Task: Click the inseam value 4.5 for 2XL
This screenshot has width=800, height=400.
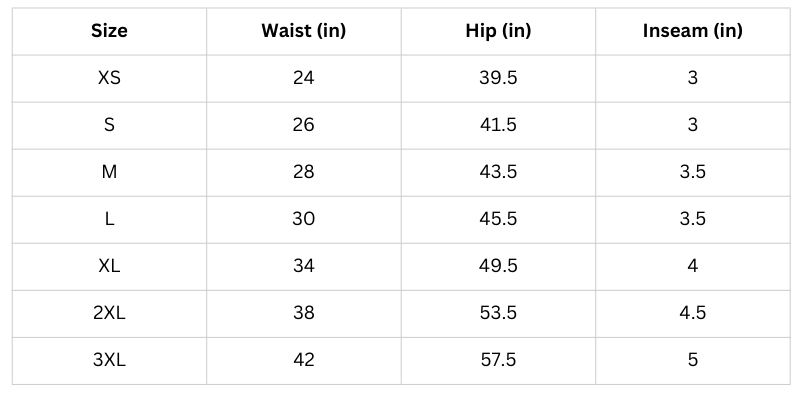Action: pyautogui.click(x=693, y=313)
